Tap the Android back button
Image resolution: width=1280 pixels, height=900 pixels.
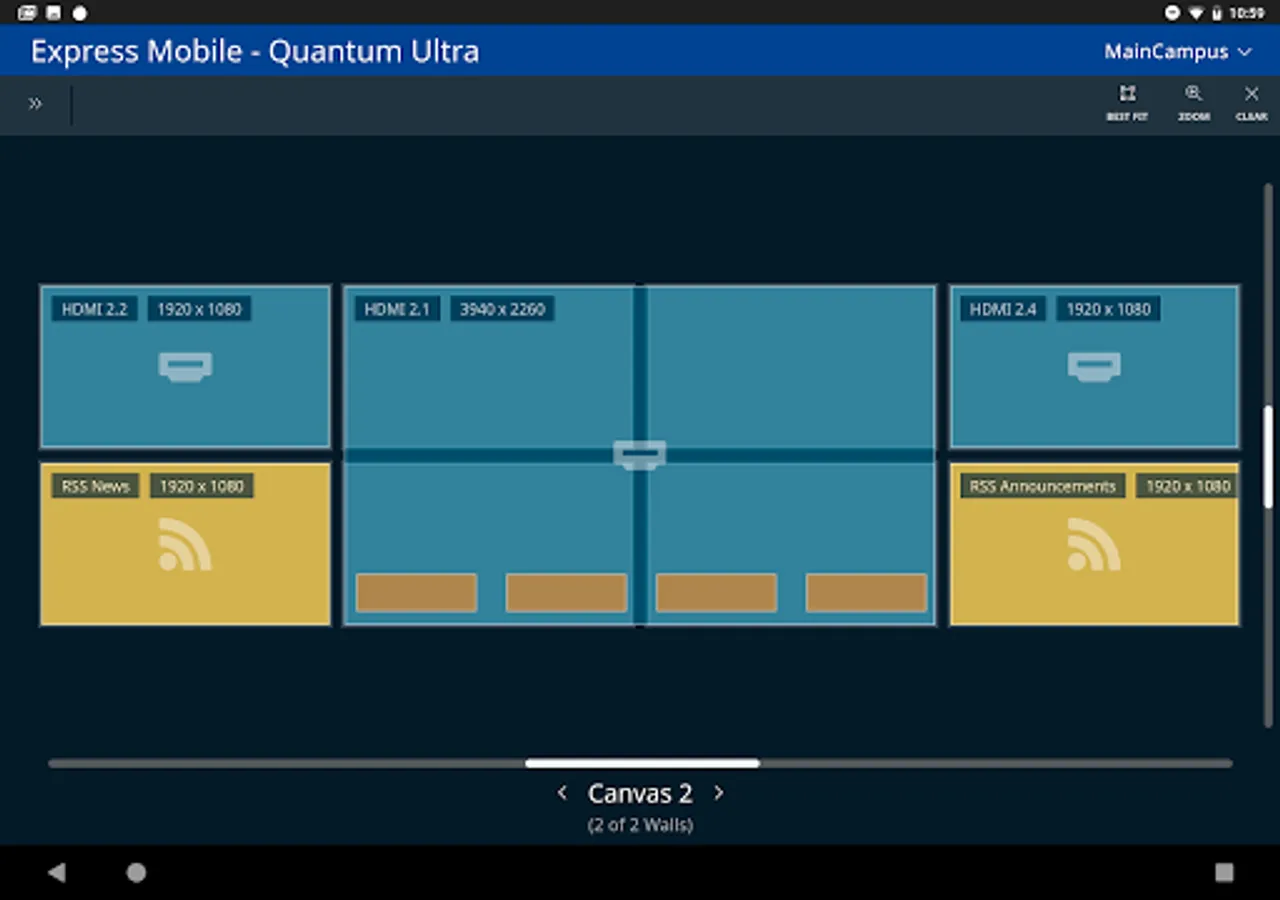click(56, 872)
